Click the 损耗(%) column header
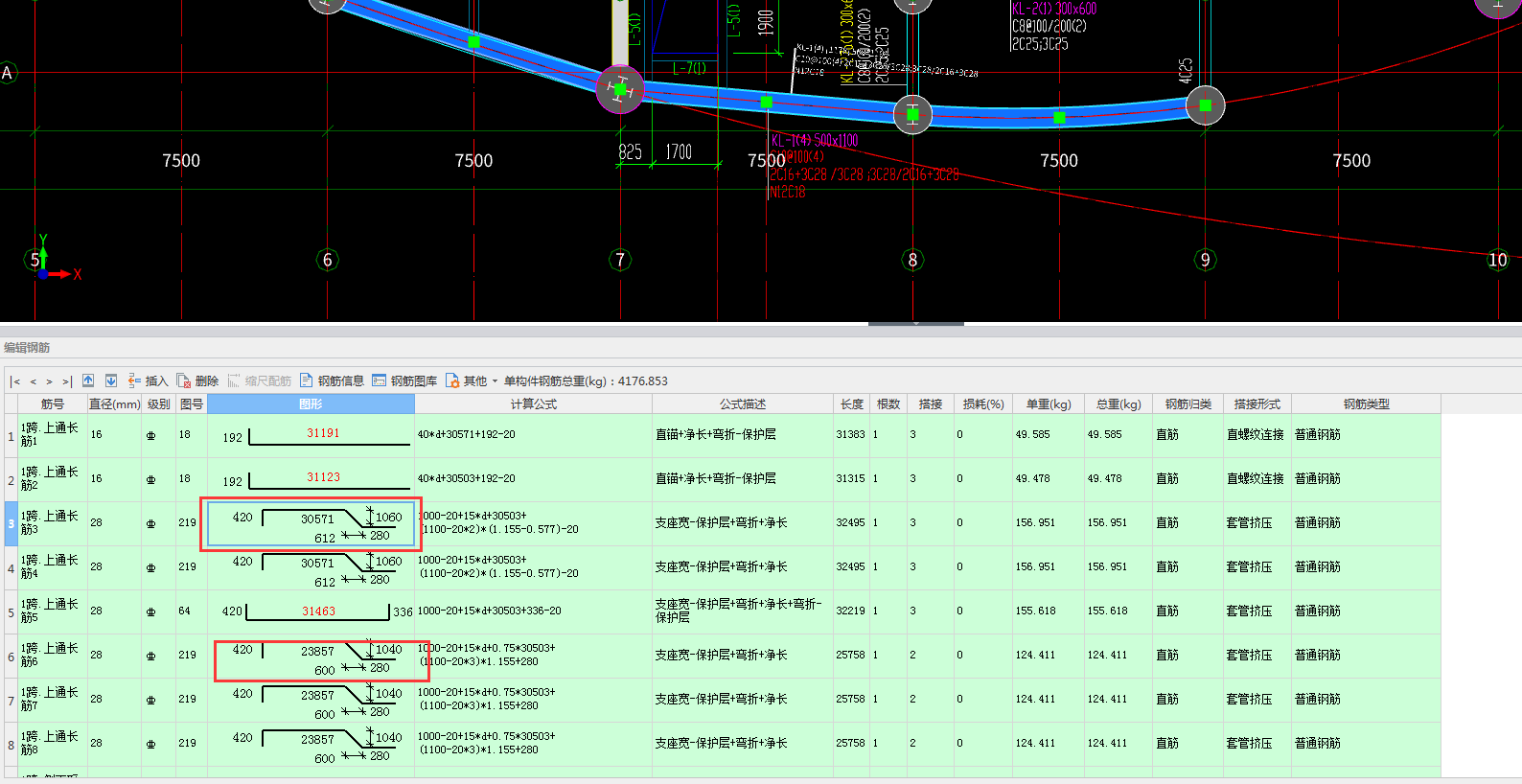 [983, 404]
